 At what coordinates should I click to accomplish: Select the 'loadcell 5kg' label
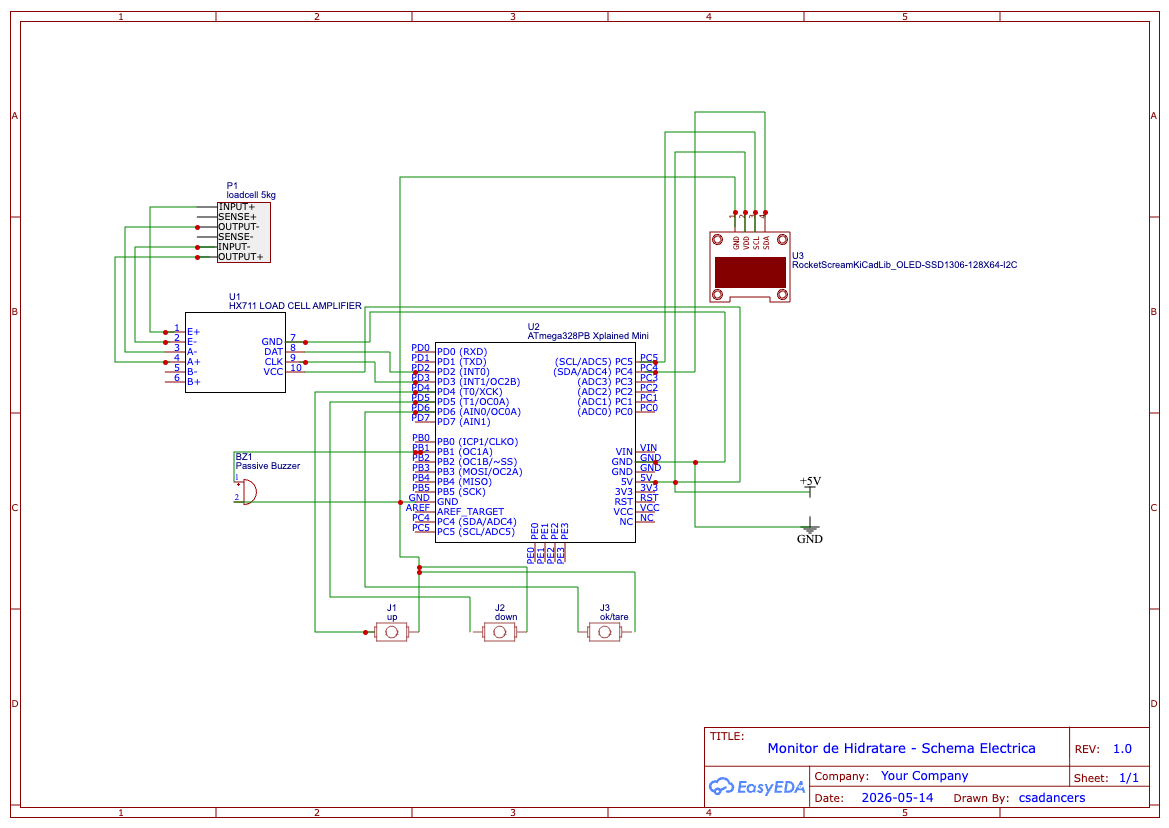click(x=251, y=195)
